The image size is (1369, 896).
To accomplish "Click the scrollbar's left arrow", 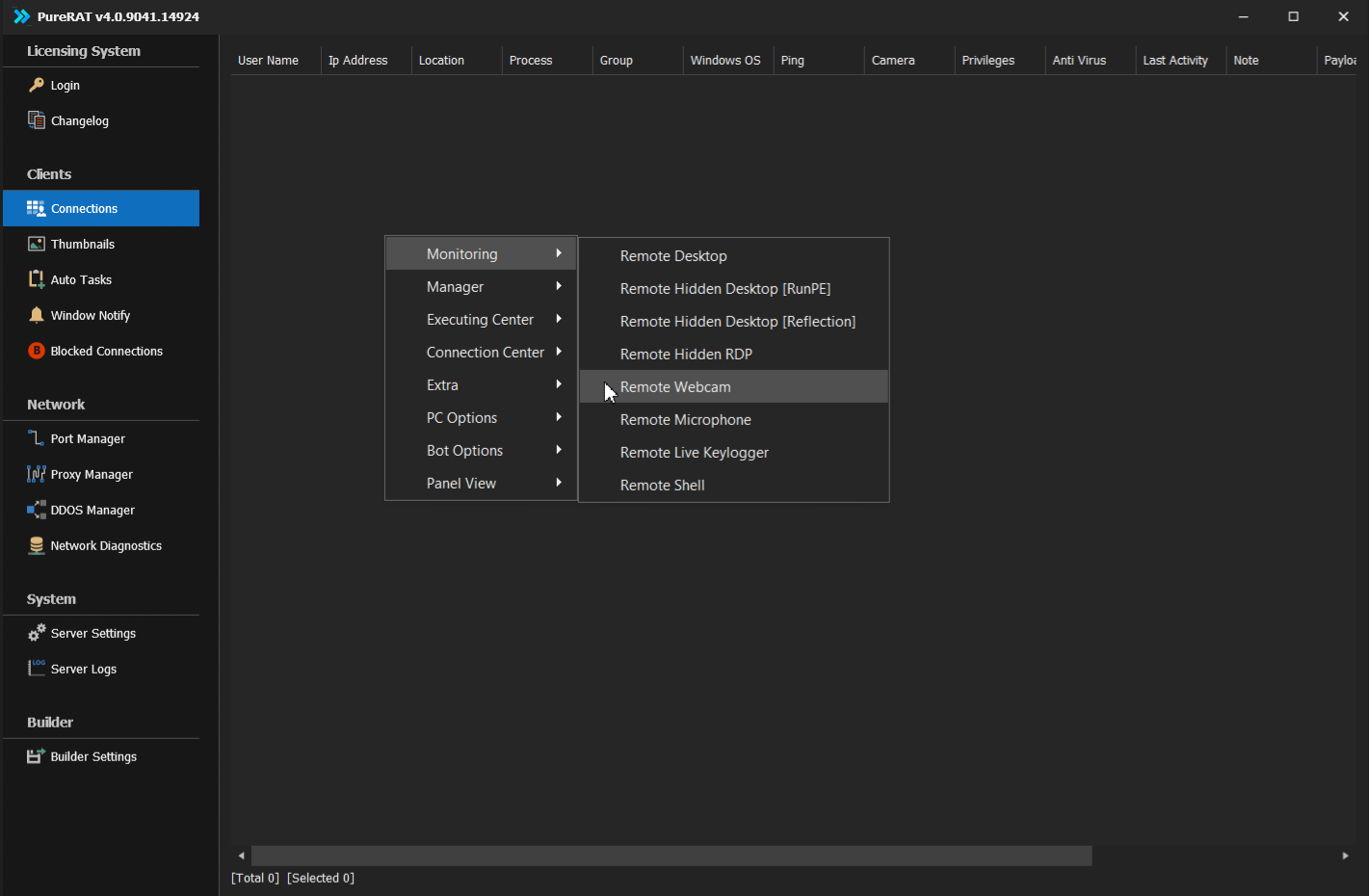I will [x=241, y=856].
